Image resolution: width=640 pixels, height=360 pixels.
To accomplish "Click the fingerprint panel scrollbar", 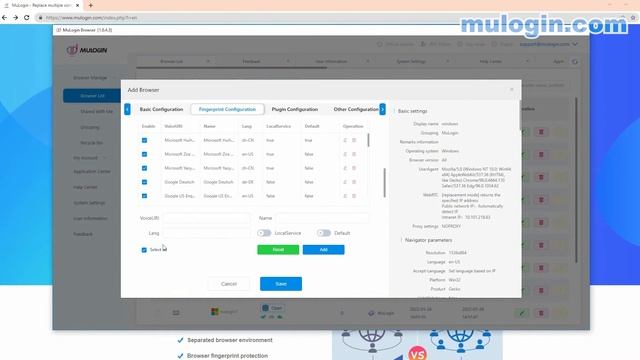I will click(x=384, y=182).
